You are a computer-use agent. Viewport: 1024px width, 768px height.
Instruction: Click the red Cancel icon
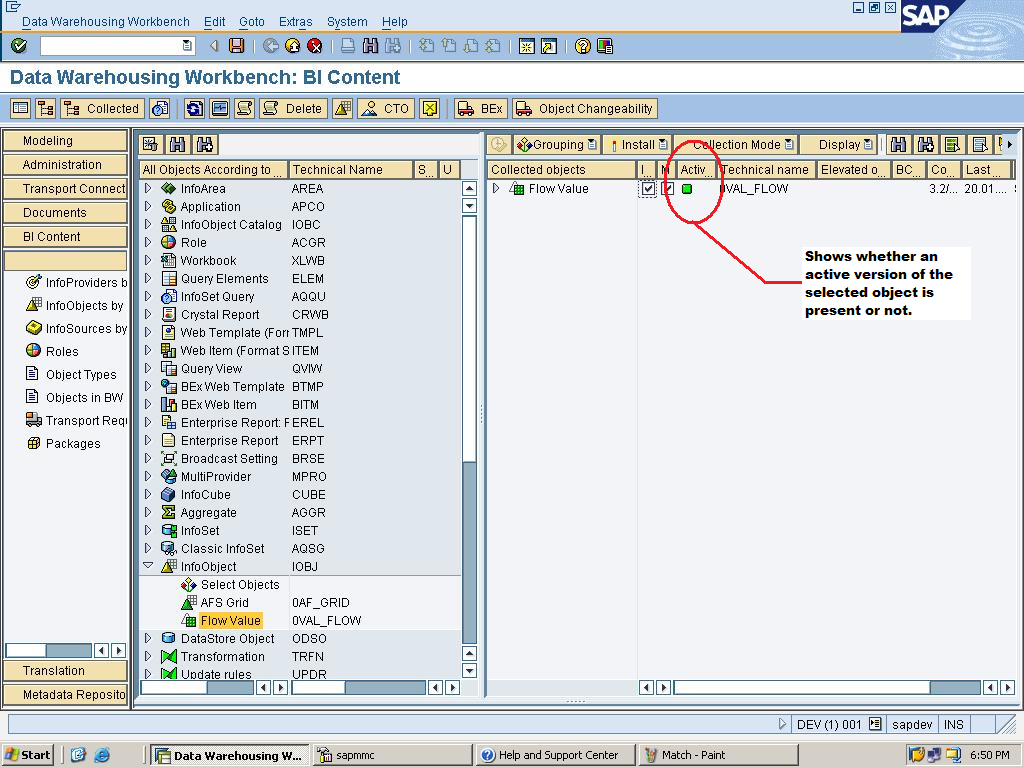click(x=315, y=46)
